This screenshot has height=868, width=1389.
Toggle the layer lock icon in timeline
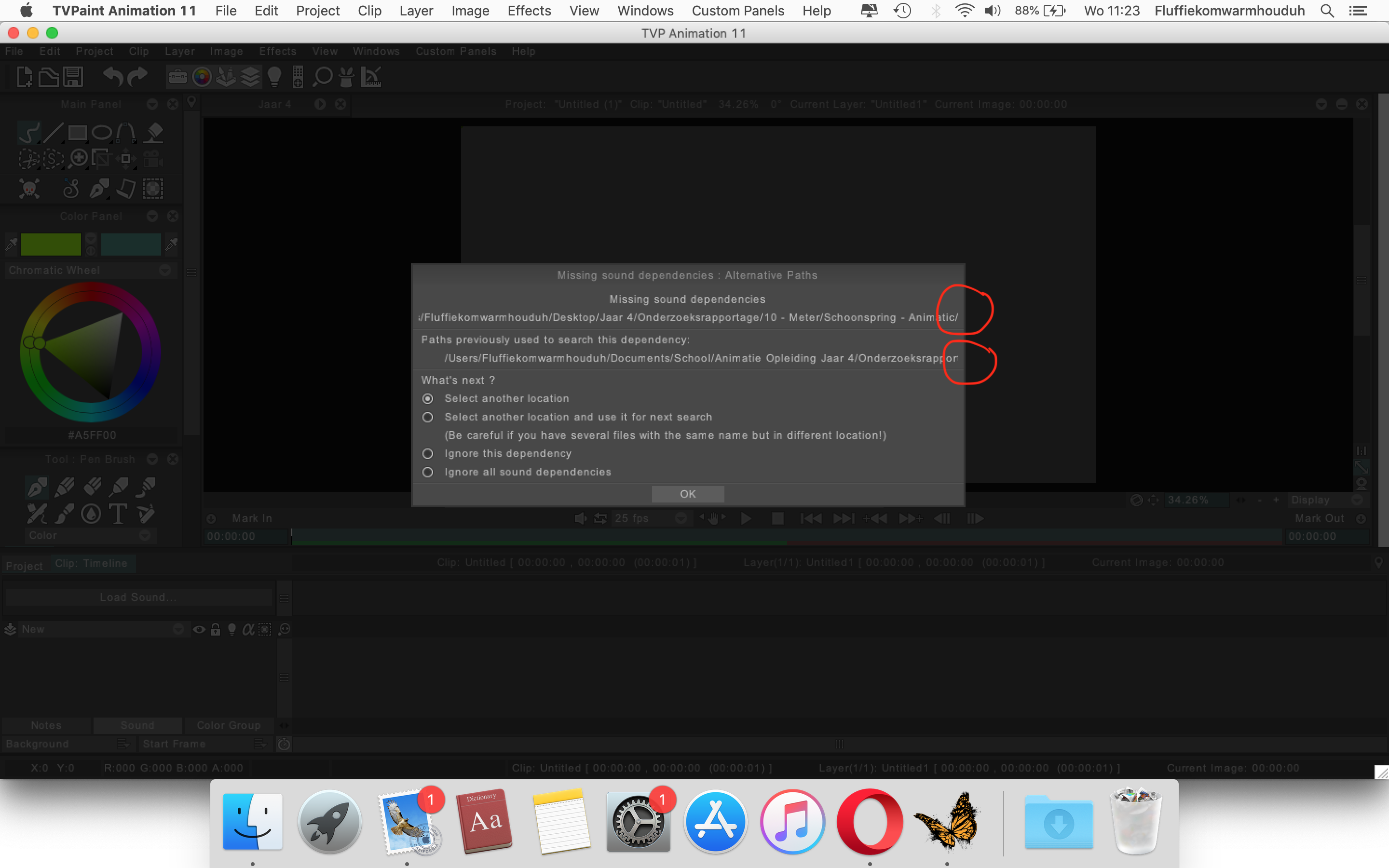click(215, 629)
